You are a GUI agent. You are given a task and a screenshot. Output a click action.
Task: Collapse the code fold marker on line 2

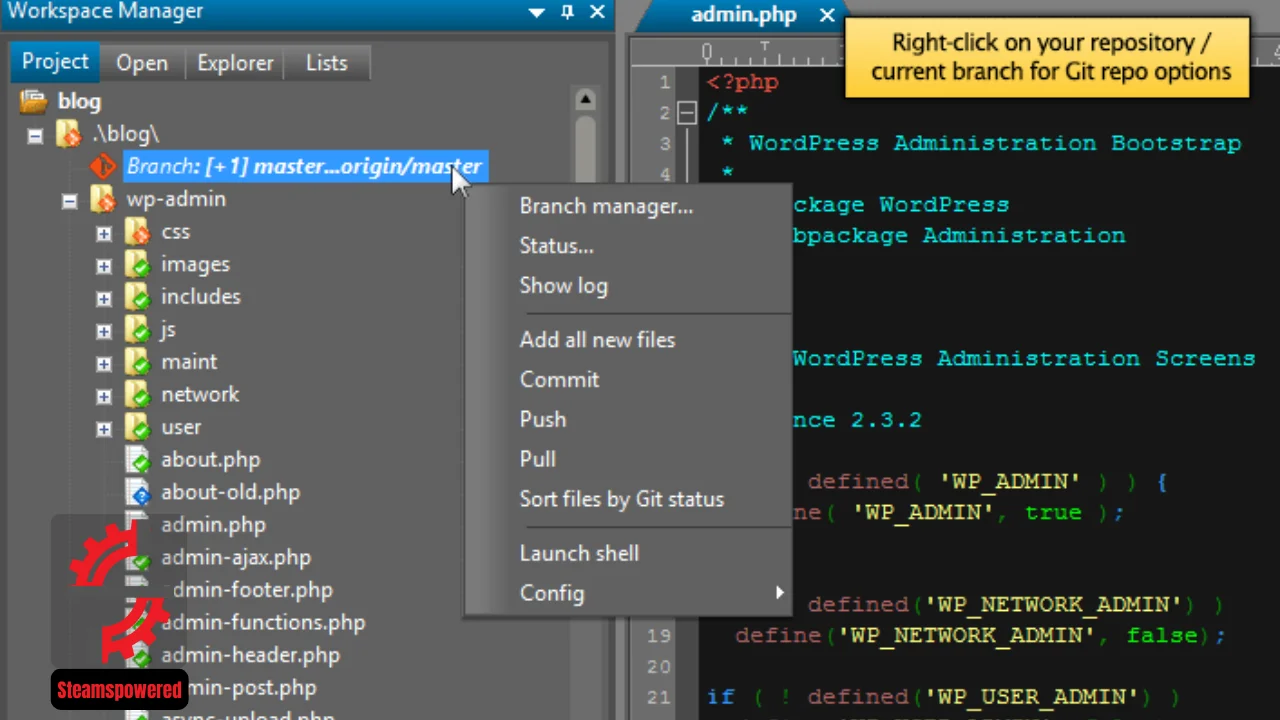[x=686, y=112]
